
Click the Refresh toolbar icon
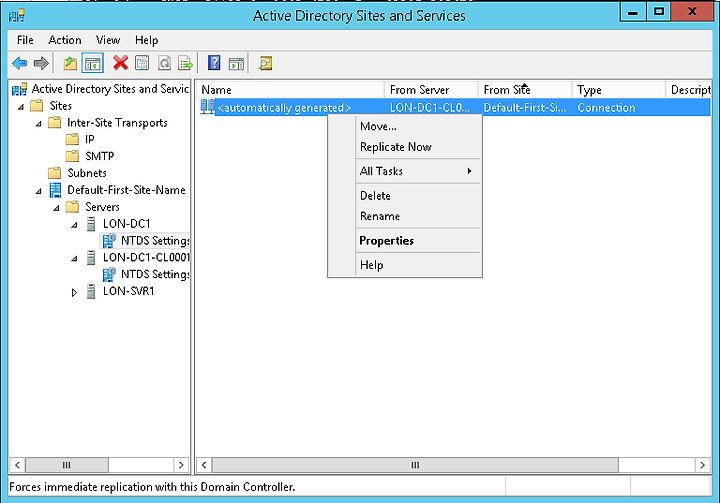point(164,63)
